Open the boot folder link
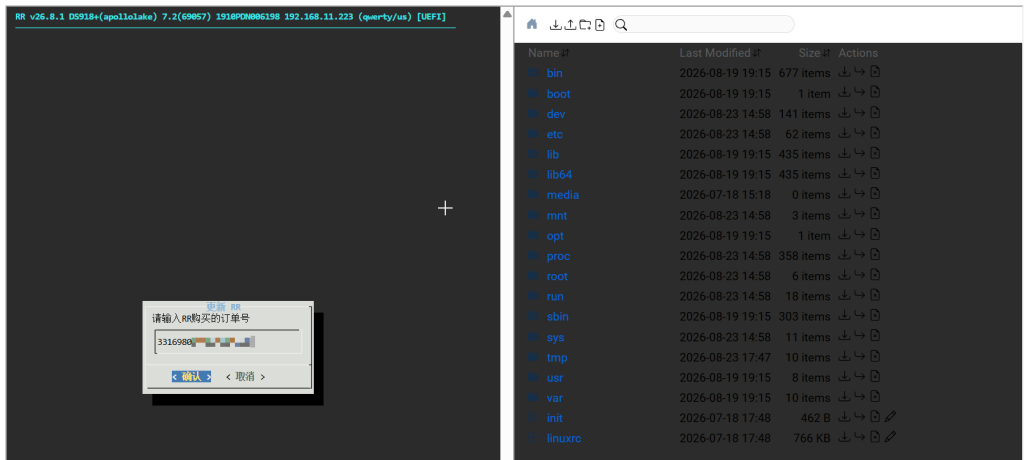The image size is (1024, 460). coord(558,93)
